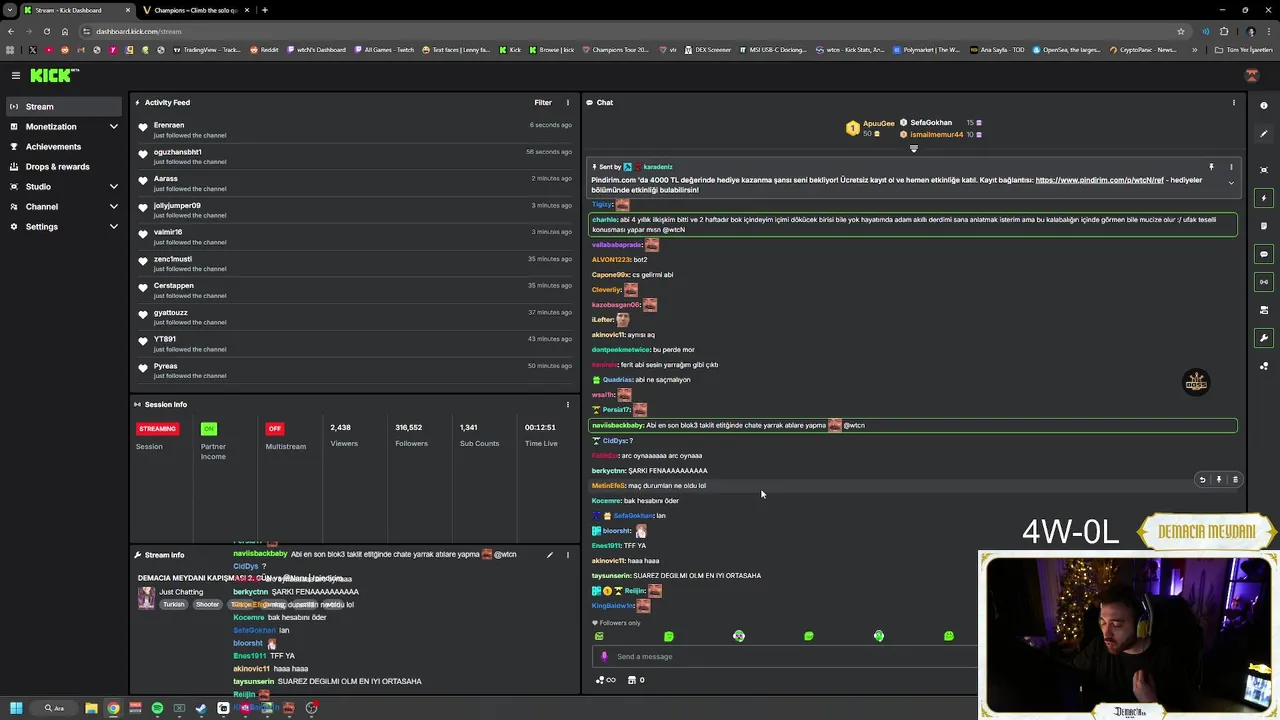Open the hamburger menu beside Kick logo

[x=16, y=75]
